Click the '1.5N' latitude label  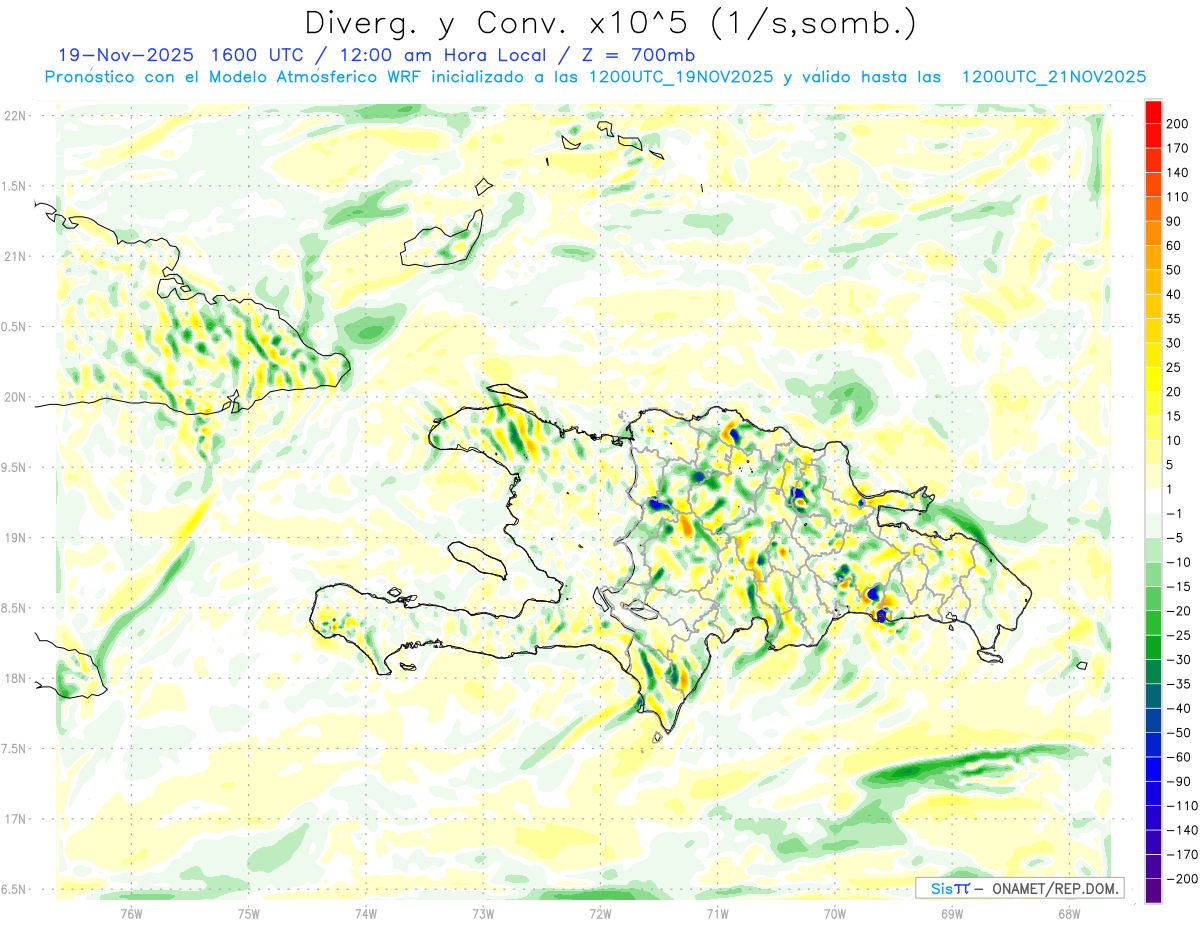point(15,186)
